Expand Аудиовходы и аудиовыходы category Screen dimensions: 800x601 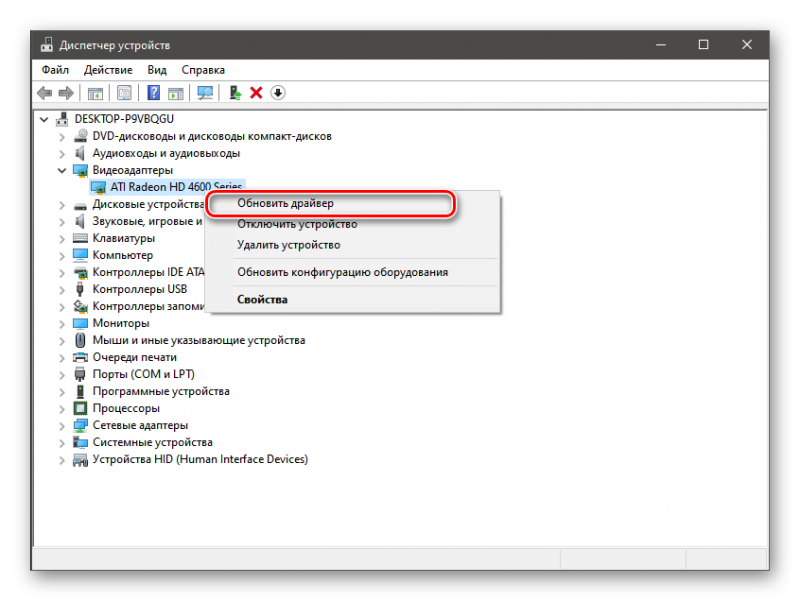coord(62,154)
